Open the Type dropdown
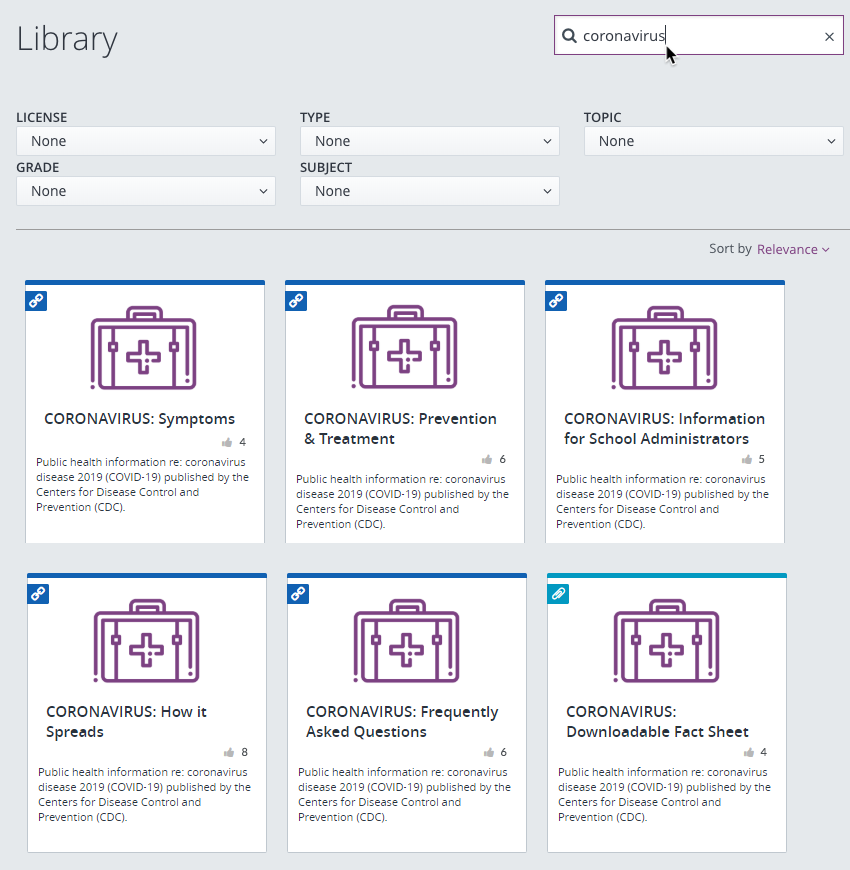The image size is (850, 870). point(429,141)
